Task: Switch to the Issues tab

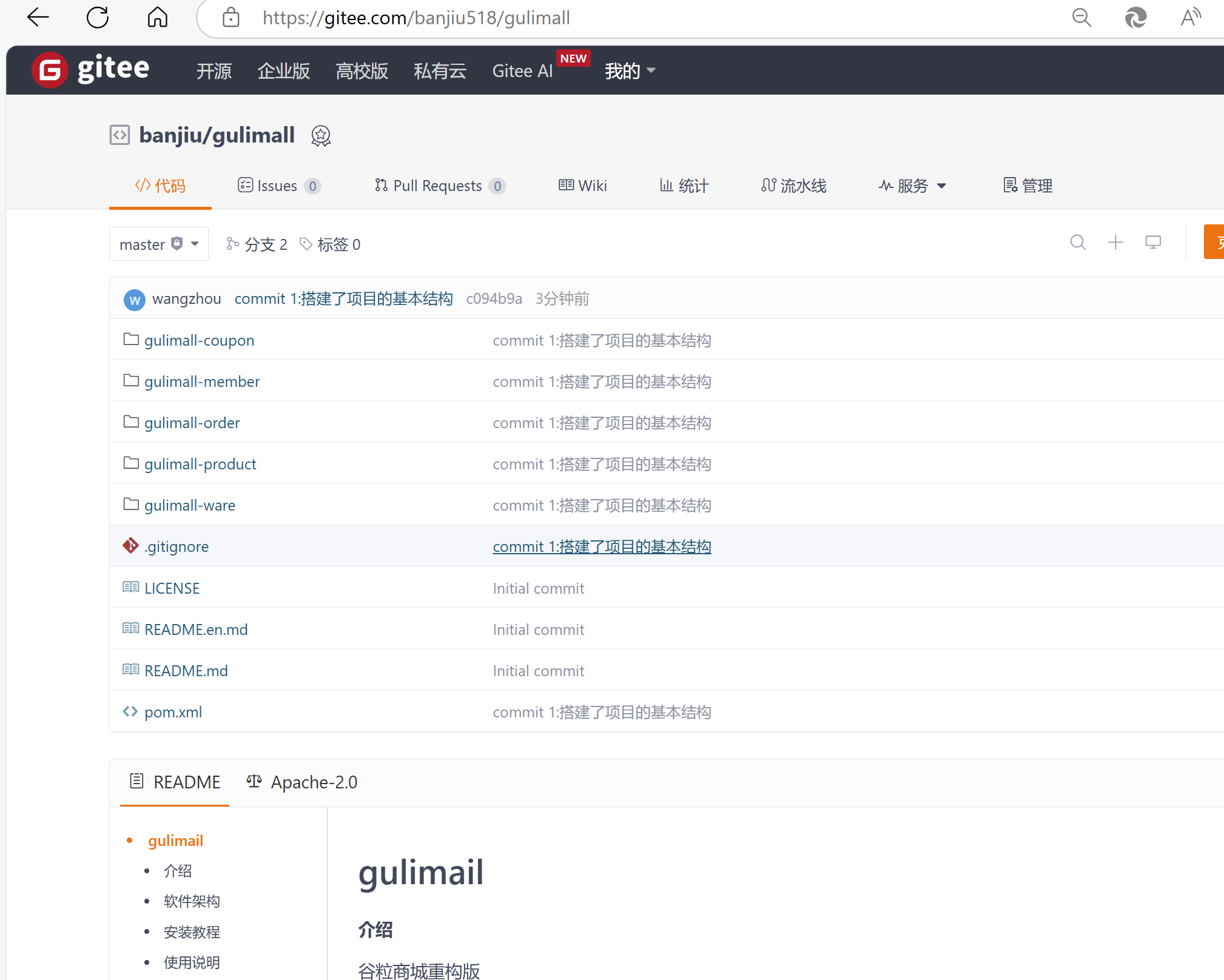Action: 278,186
